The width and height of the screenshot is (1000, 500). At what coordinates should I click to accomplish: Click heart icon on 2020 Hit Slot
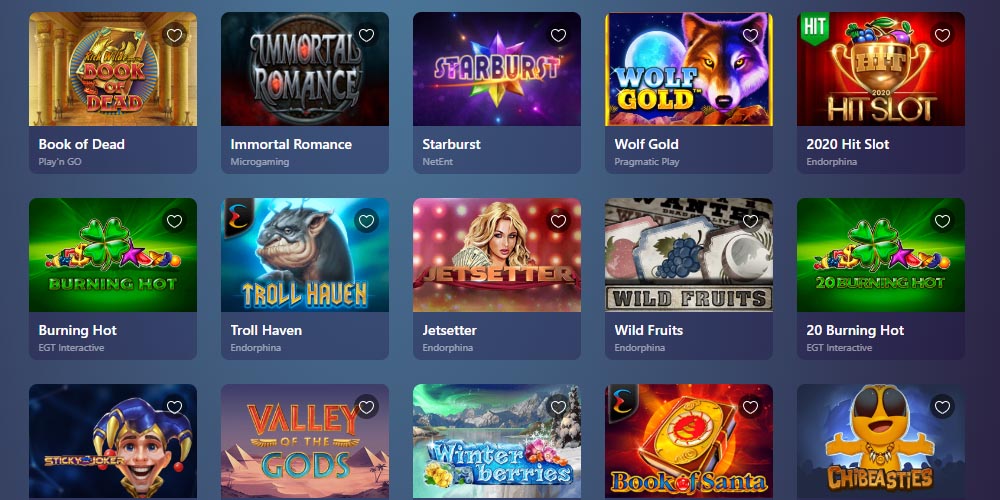click(x=943, y=34)
